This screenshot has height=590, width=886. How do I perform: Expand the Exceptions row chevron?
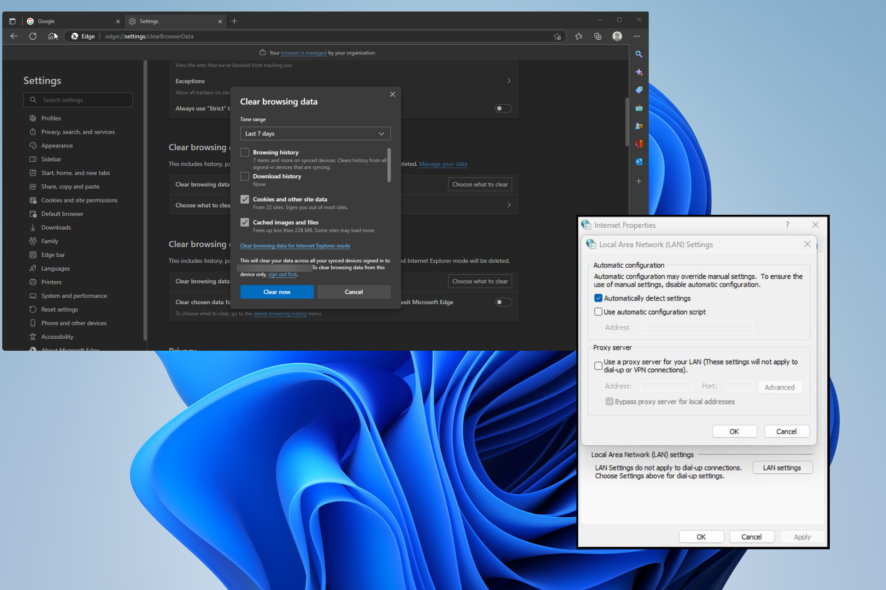pyautogui.click(x=508, y=81)
